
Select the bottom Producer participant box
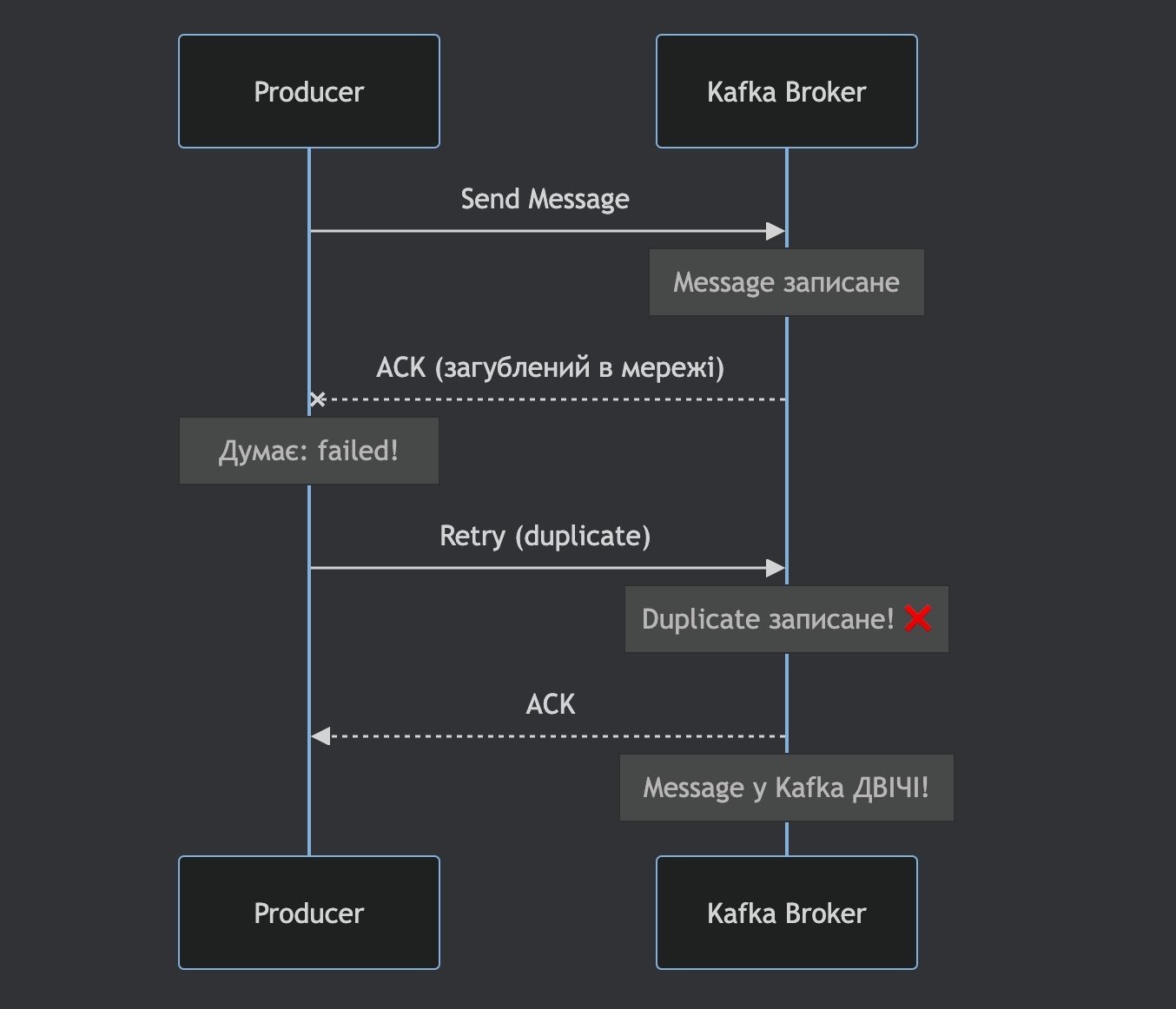pos(309,913)
